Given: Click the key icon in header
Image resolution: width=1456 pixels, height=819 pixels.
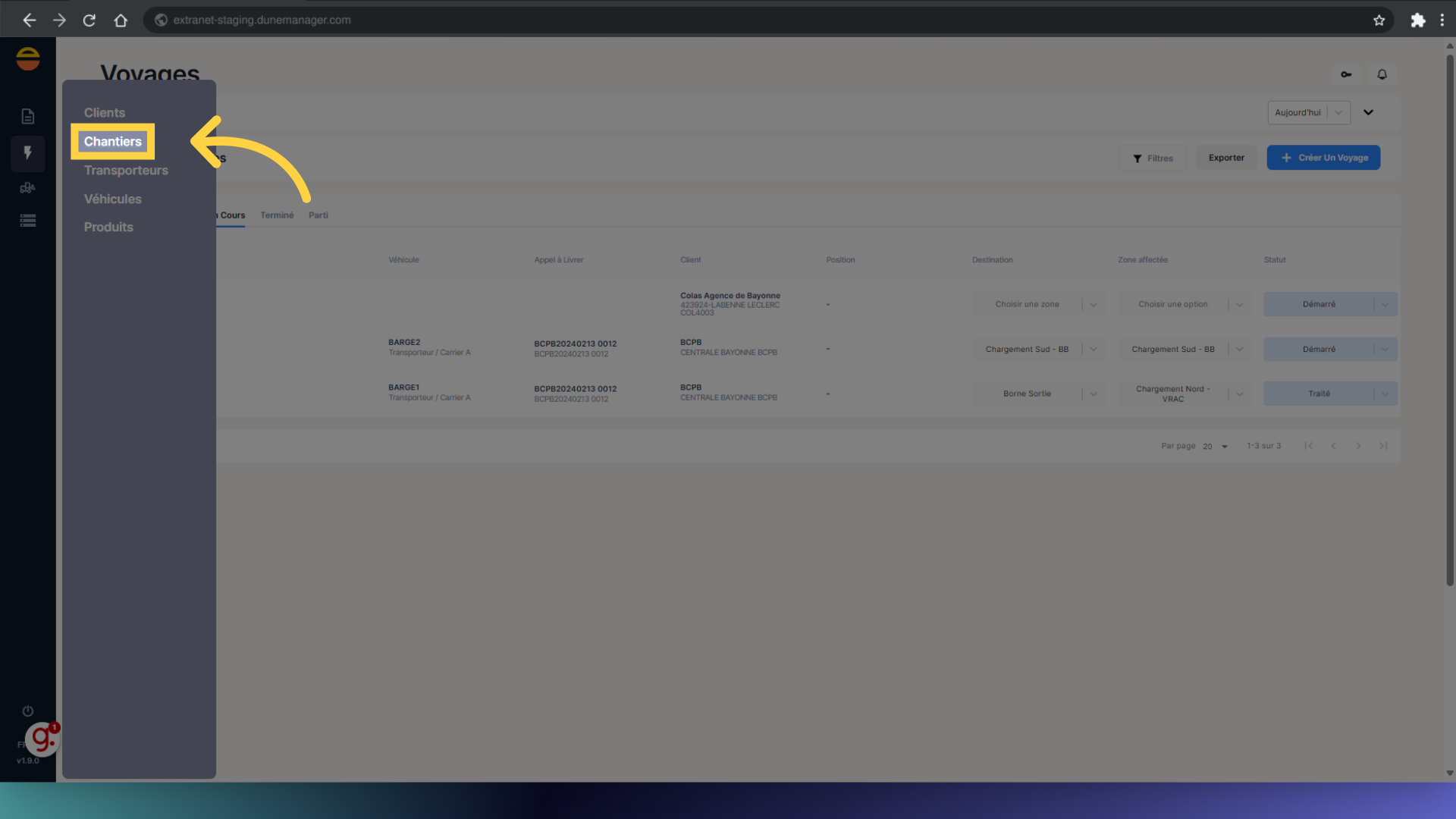Looking at the screenshot, I should (1346, 74).
